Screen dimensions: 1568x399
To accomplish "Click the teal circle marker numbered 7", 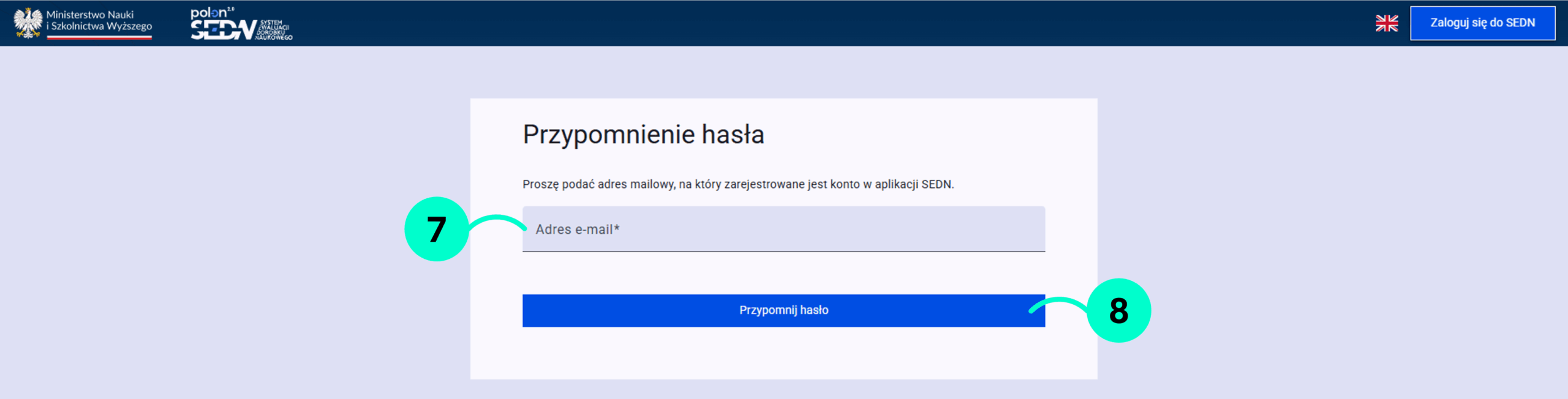I will tap(436, 229).
